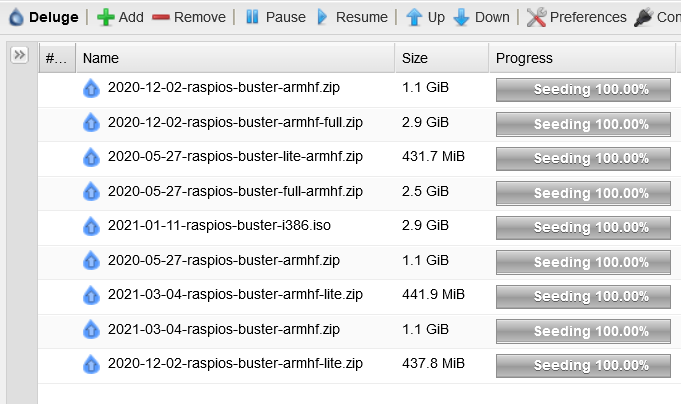Viewport: 681px width, 404px height.
Task: Click seeding icon of 2020-12-02-raspios-buster-armhf-full.zip
Action: 91,122
